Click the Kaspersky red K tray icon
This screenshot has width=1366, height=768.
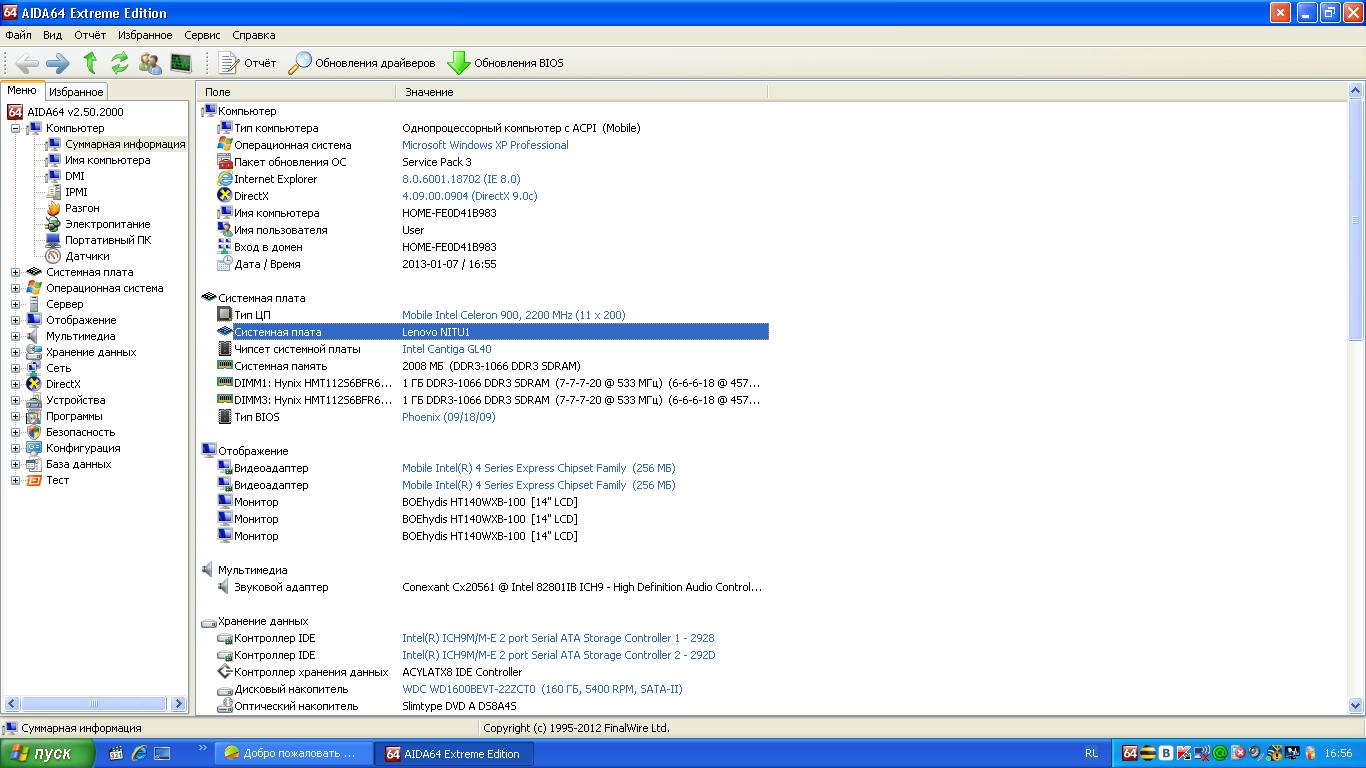(x=1184, y=753)
